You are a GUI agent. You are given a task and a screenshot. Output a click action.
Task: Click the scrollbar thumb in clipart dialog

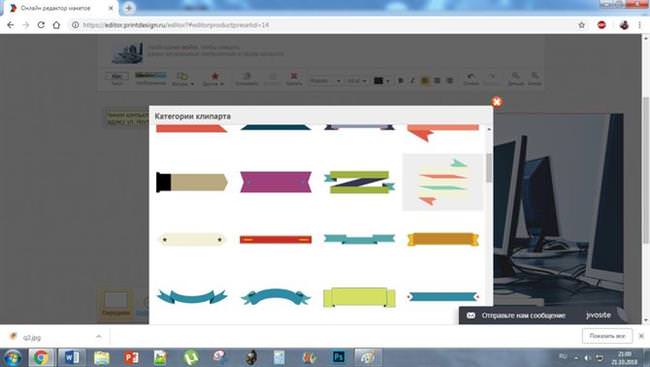coord(489,168)
